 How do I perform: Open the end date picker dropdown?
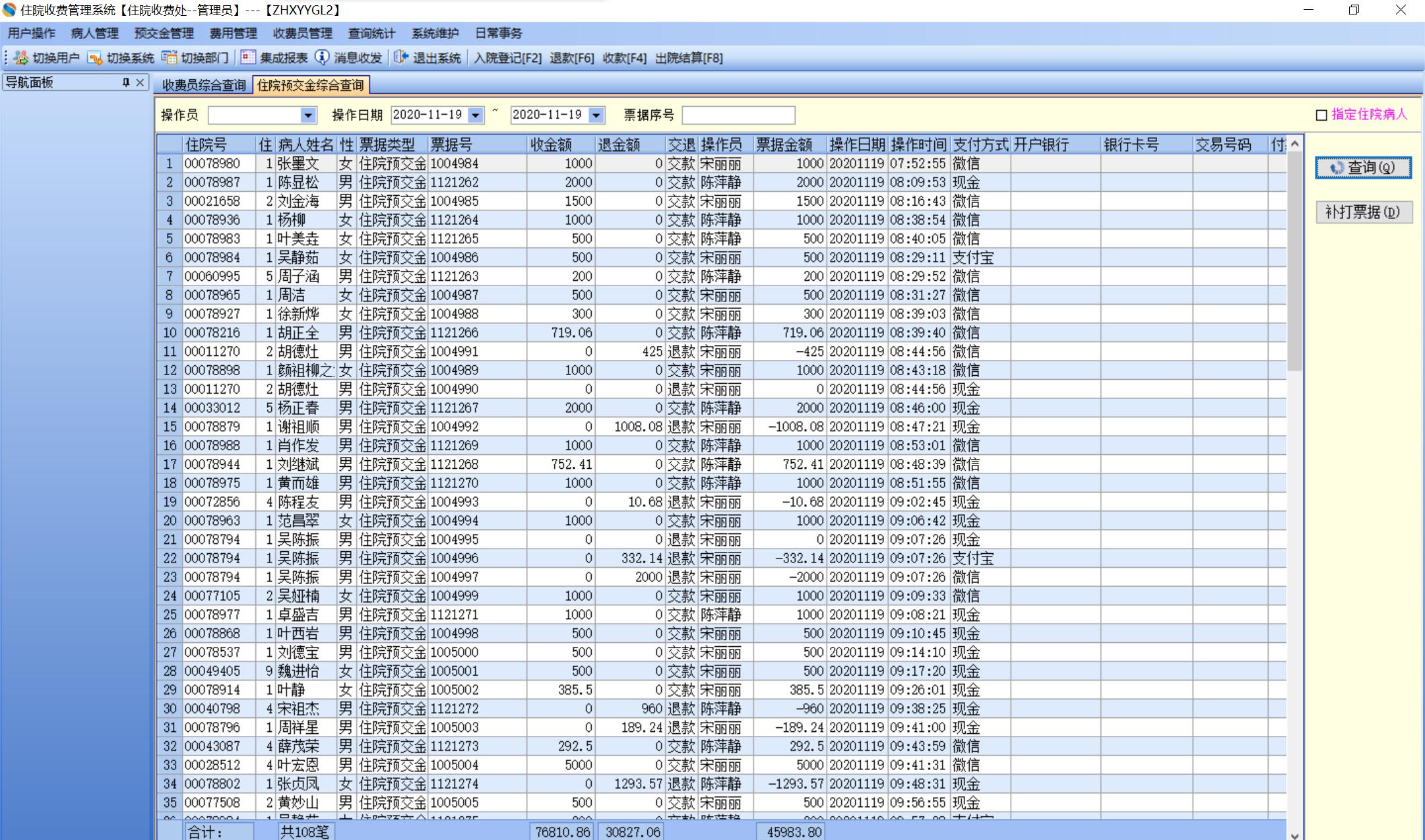tap(596, 115)
